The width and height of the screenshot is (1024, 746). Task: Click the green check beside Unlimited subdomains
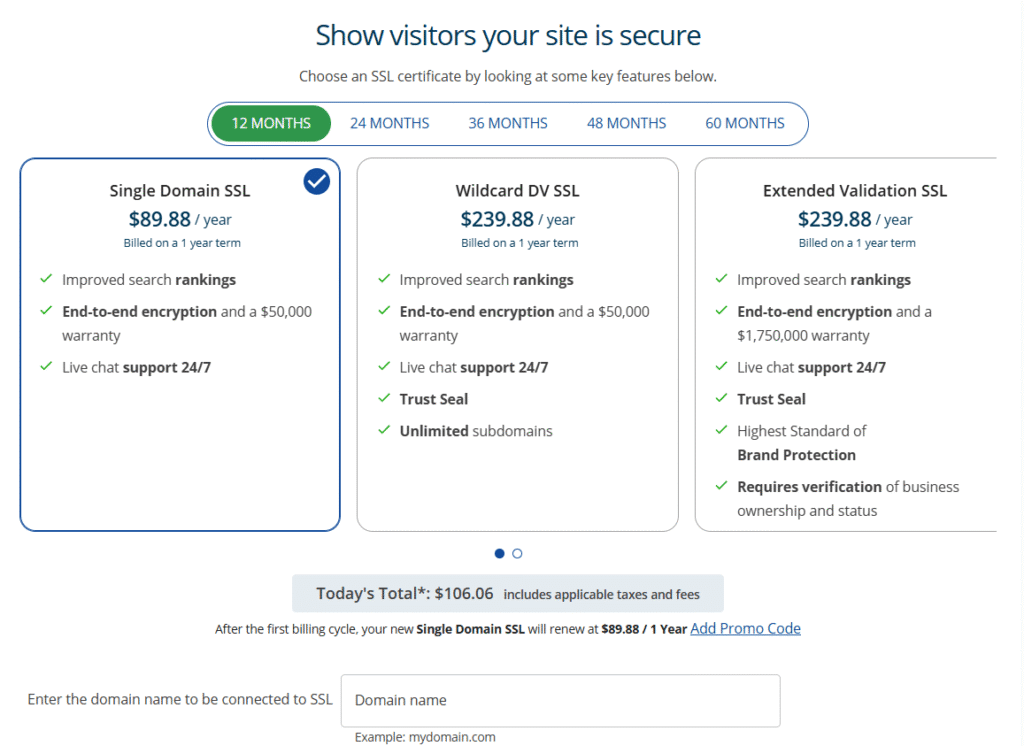[x=384, y=430]
